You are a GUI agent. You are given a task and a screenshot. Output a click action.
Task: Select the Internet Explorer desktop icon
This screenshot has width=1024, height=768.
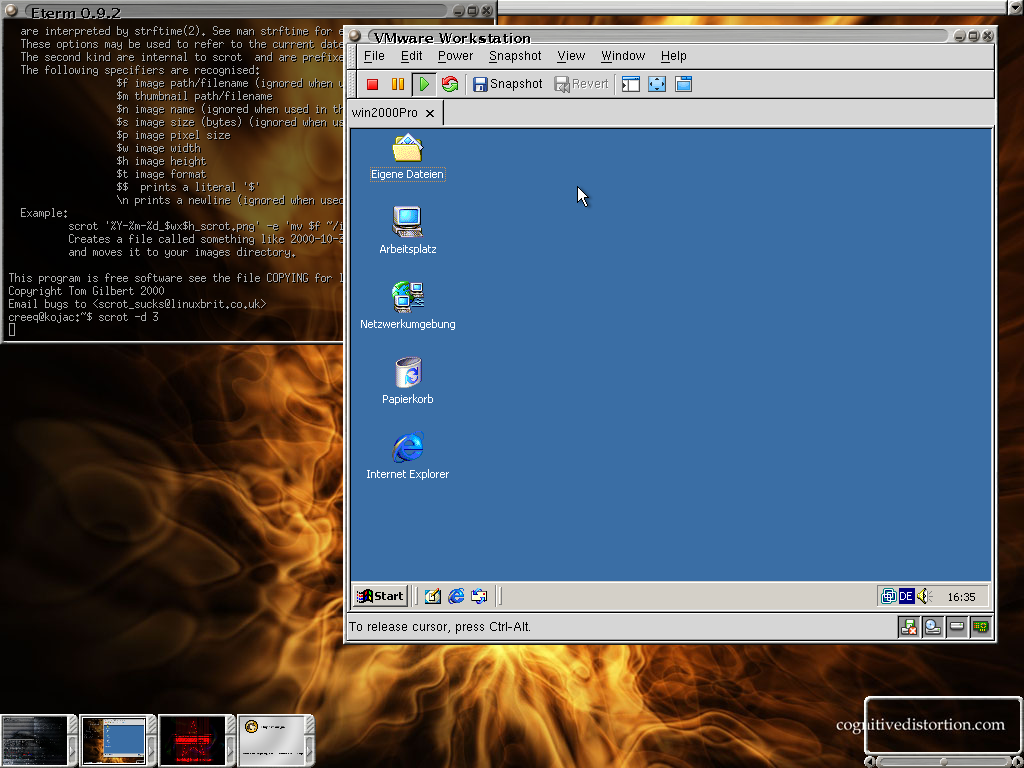coord(408,456)
